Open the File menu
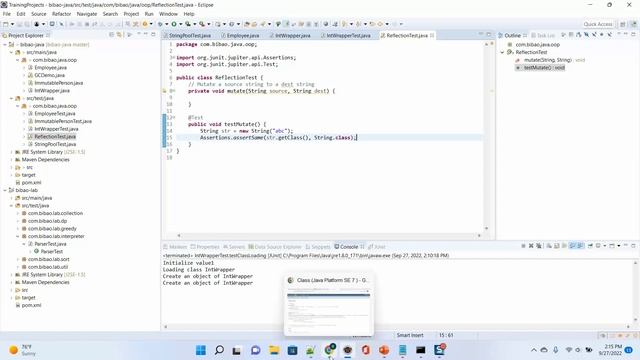This screenshot has width=640, height=360. (7, 14)
